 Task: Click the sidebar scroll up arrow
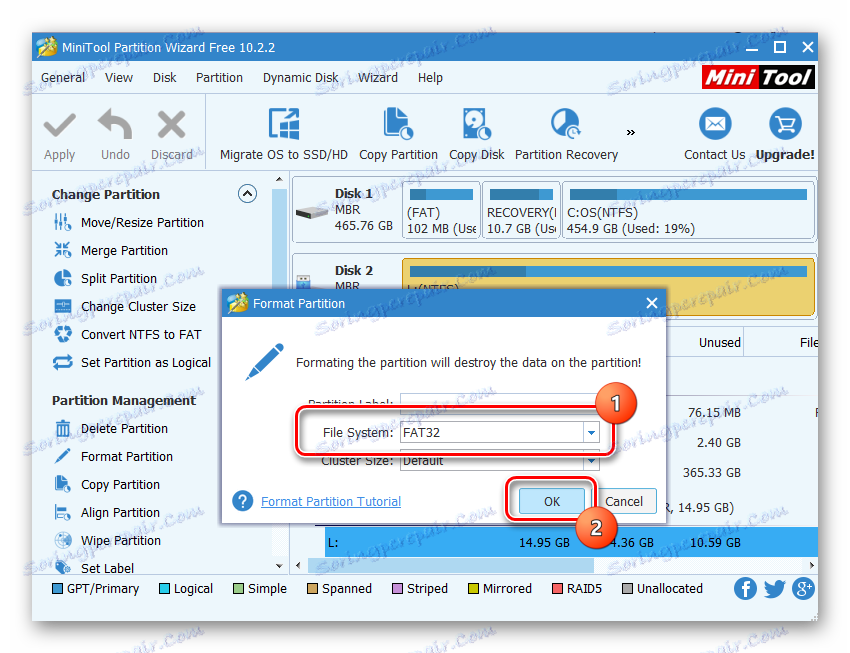pyautogui.click(x=279, y=179)
